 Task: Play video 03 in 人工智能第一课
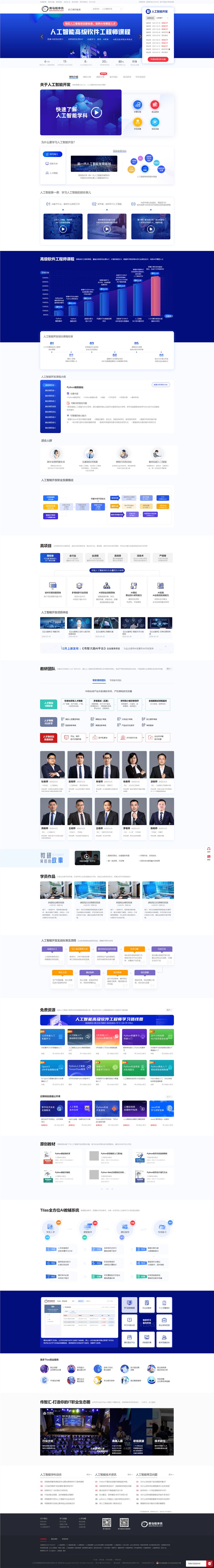pyautogui.click(x=151, y=229)
